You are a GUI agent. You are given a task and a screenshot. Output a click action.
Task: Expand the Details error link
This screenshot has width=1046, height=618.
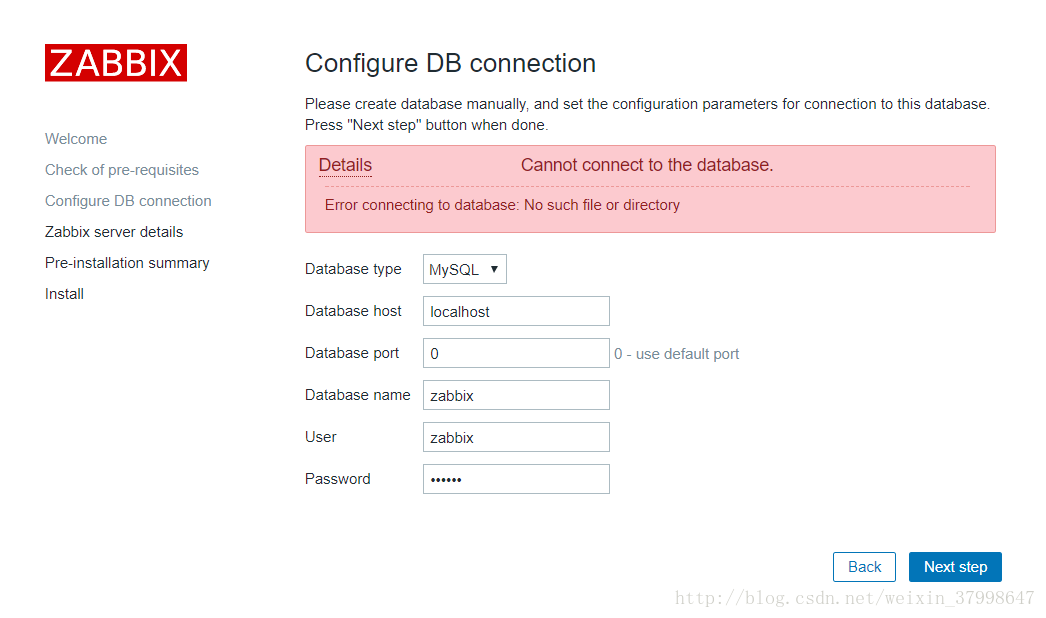click(x=345, y=165)
